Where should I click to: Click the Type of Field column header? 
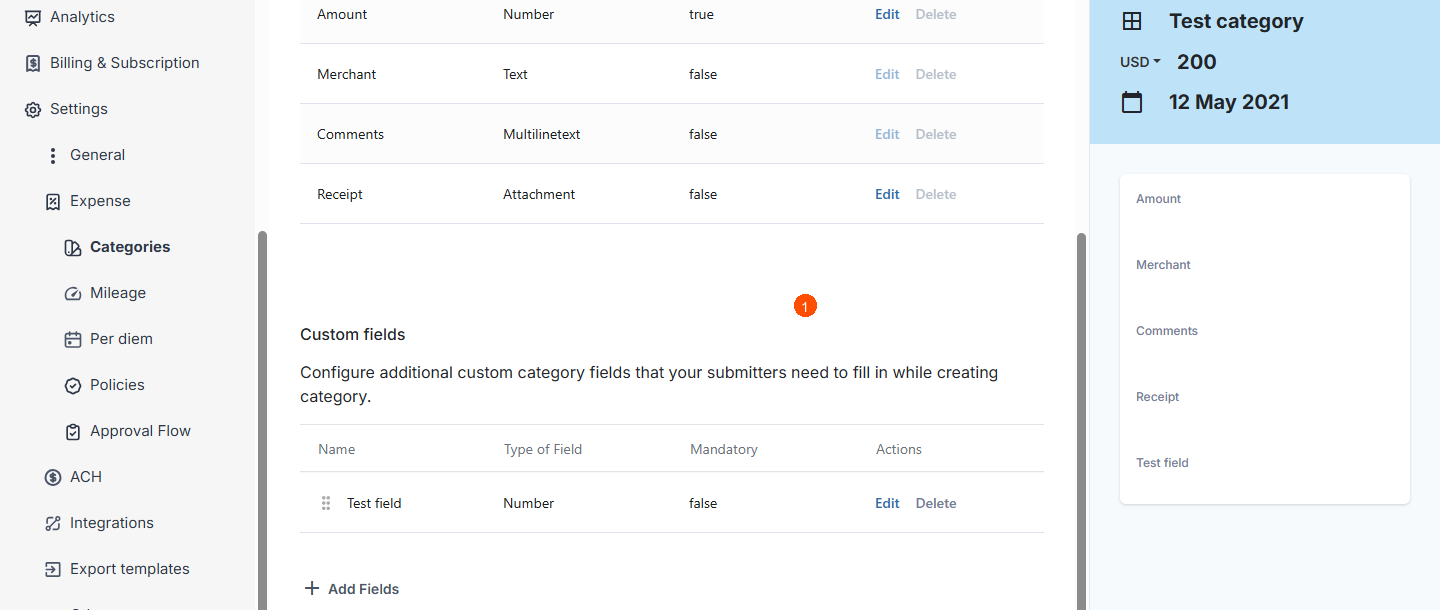543,449
